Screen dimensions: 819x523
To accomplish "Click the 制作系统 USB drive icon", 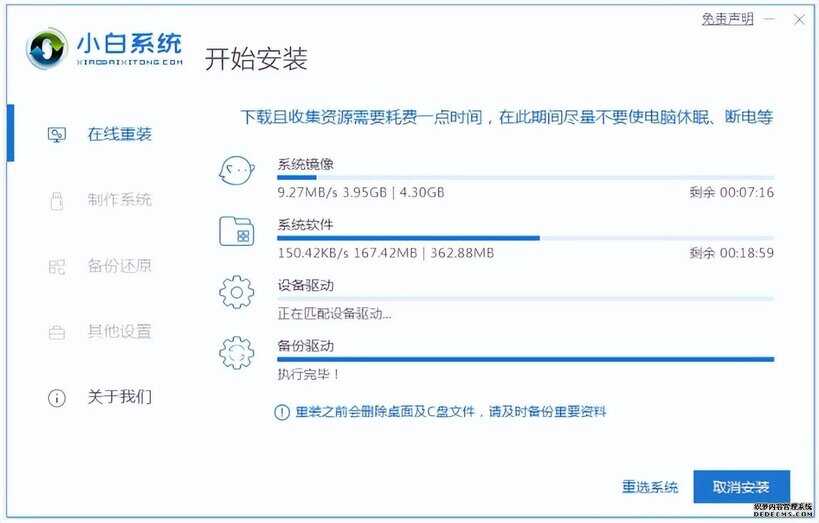I will (56, 201).
